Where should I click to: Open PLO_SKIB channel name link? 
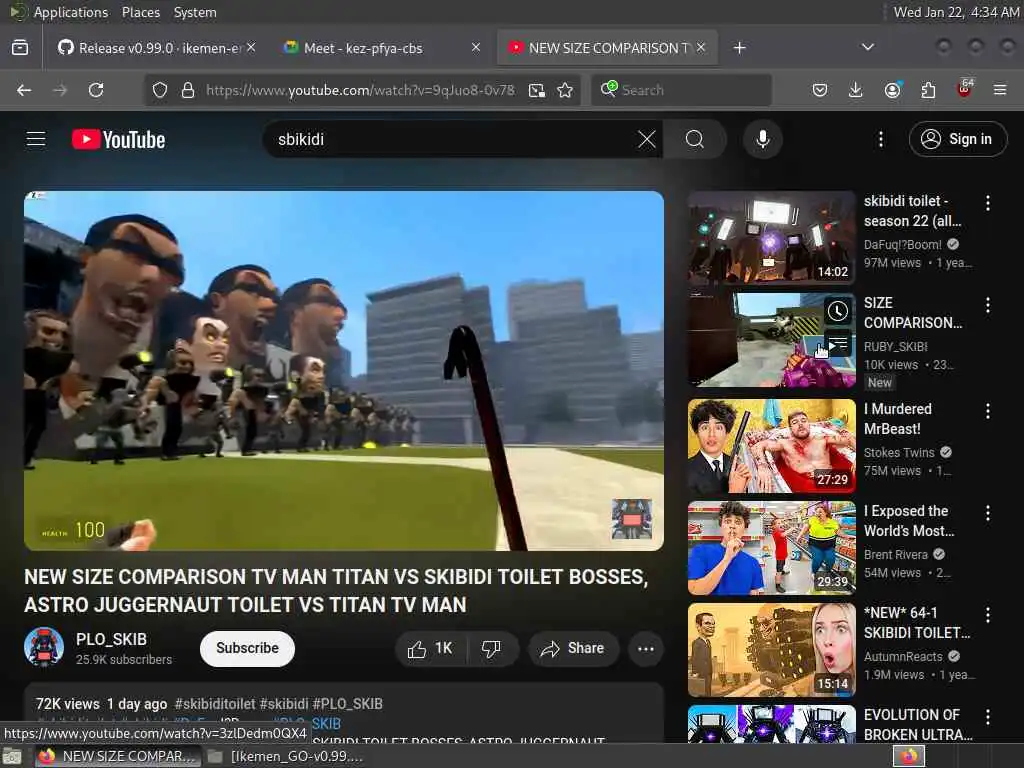pos(111,639)
